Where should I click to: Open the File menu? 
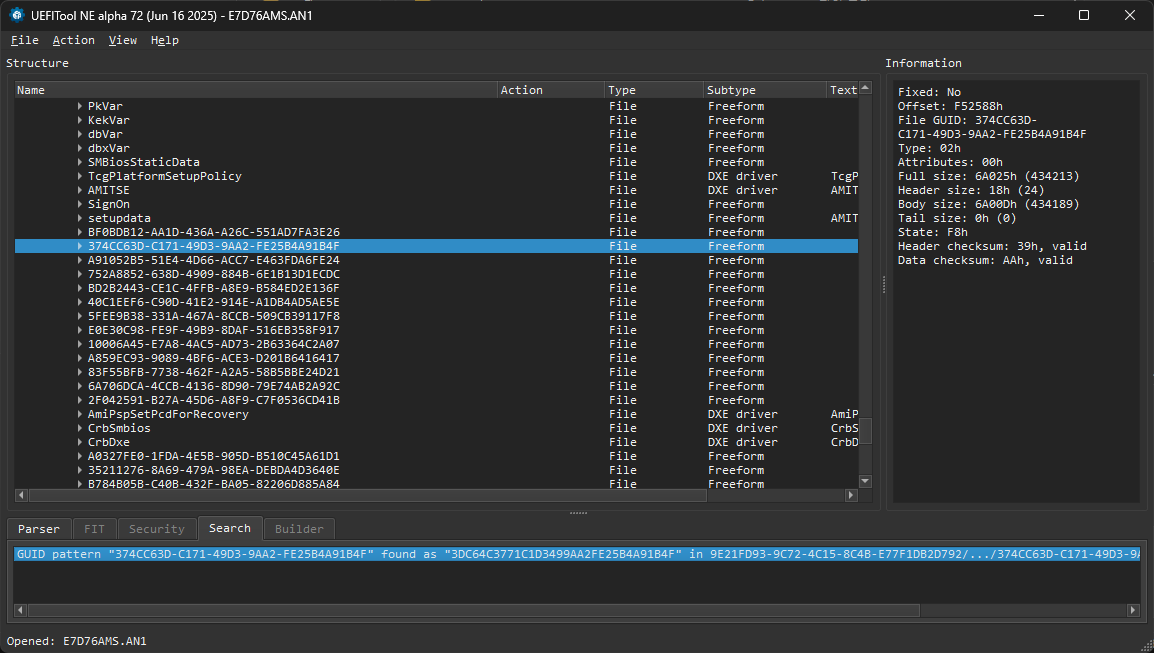[x=24, y=40]
